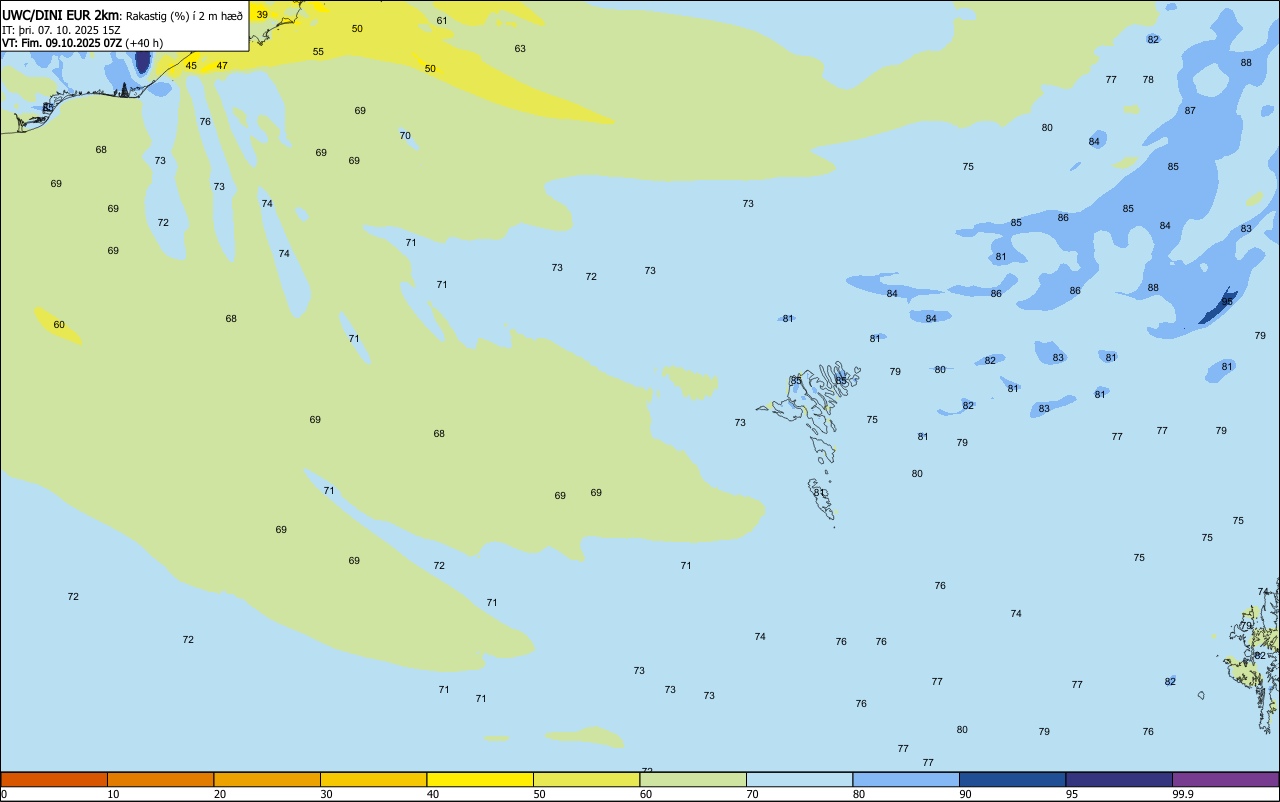1280x802 pixels.
Task: Select the 20–30 amber legend swatch
Action: [x=267, y=779]
